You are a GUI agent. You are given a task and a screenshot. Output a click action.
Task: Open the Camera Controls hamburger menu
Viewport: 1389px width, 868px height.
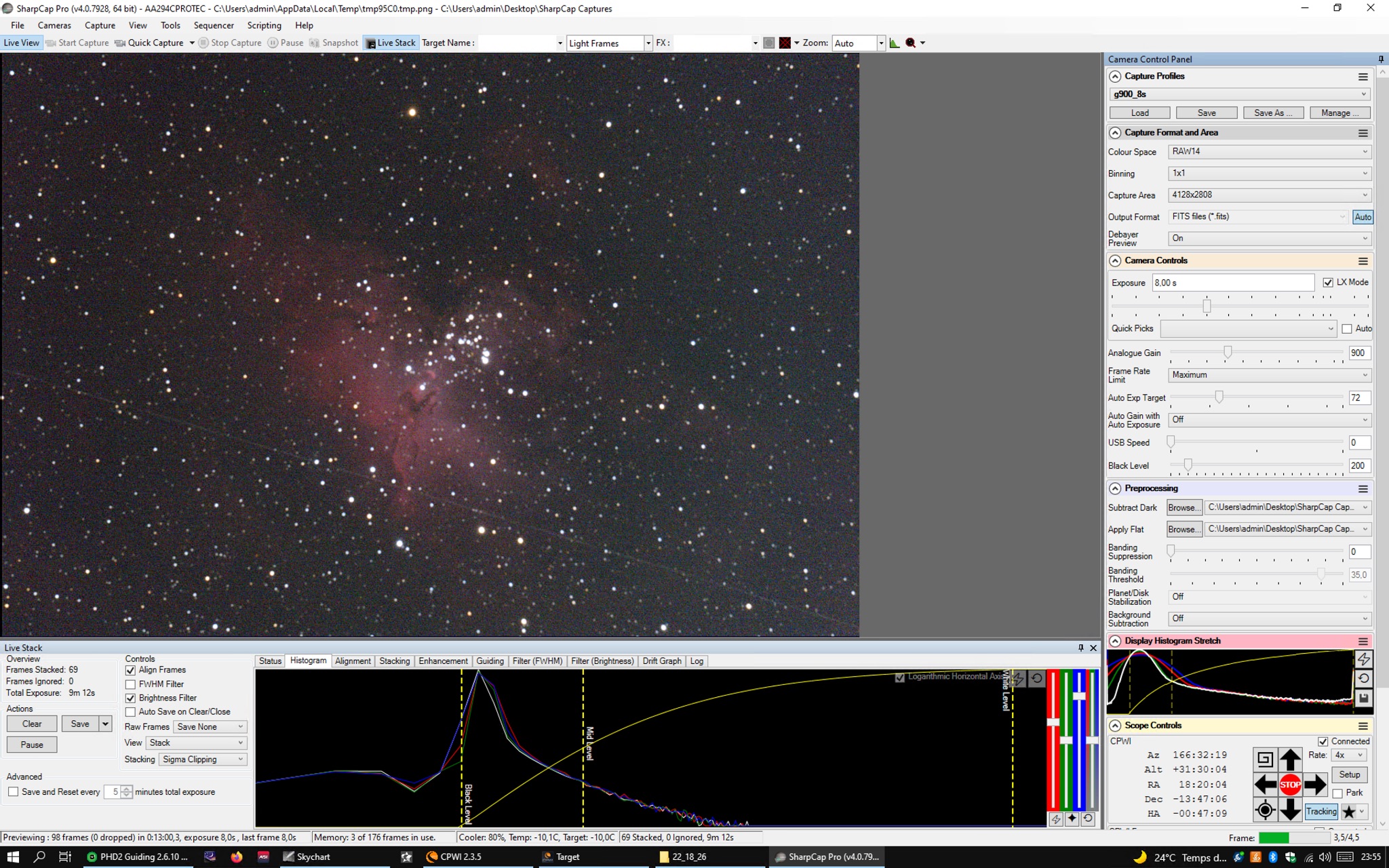pyautogui.click(x=1363, y=261)
